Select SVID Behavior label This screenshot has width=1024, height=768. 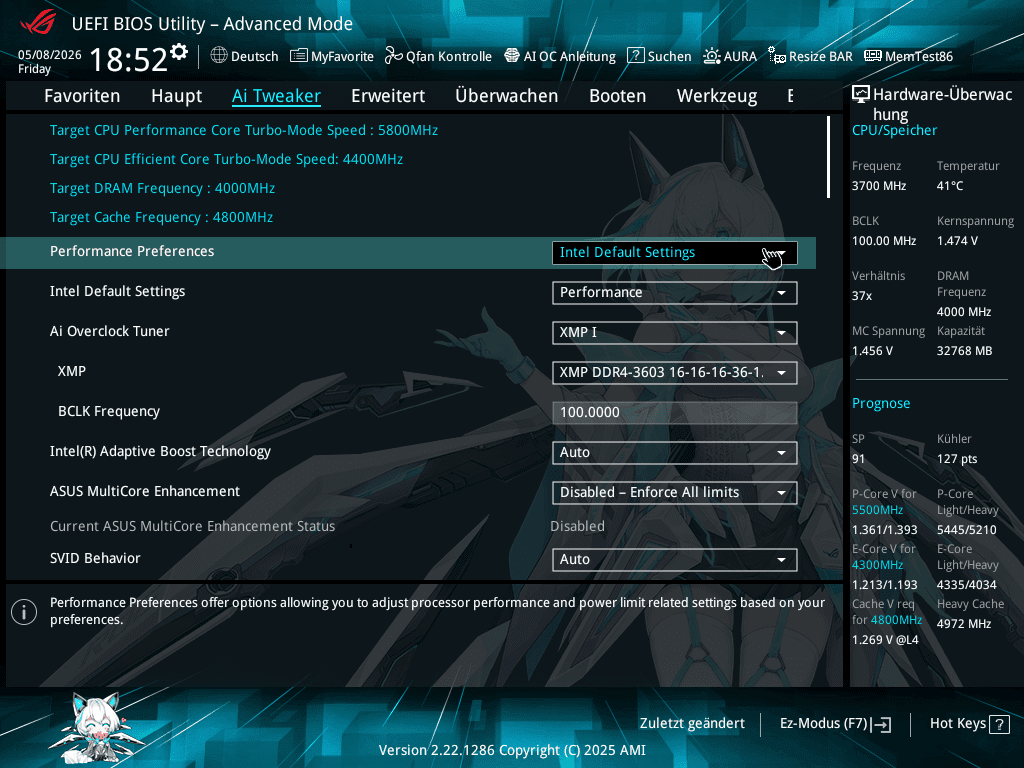95,558
